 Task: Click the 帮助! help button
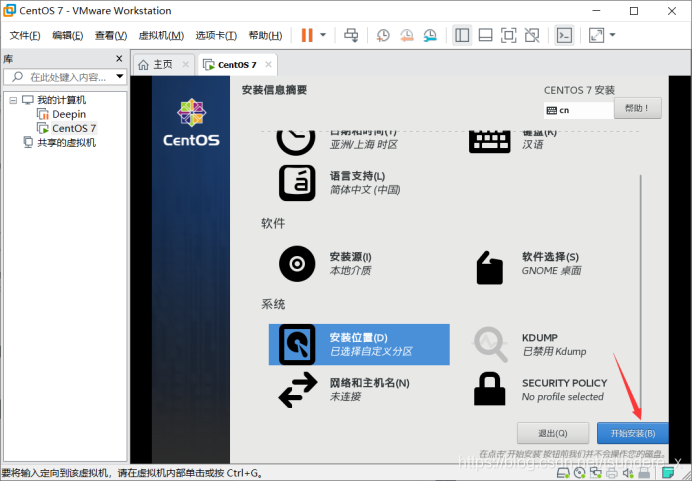tap(638, 108)
